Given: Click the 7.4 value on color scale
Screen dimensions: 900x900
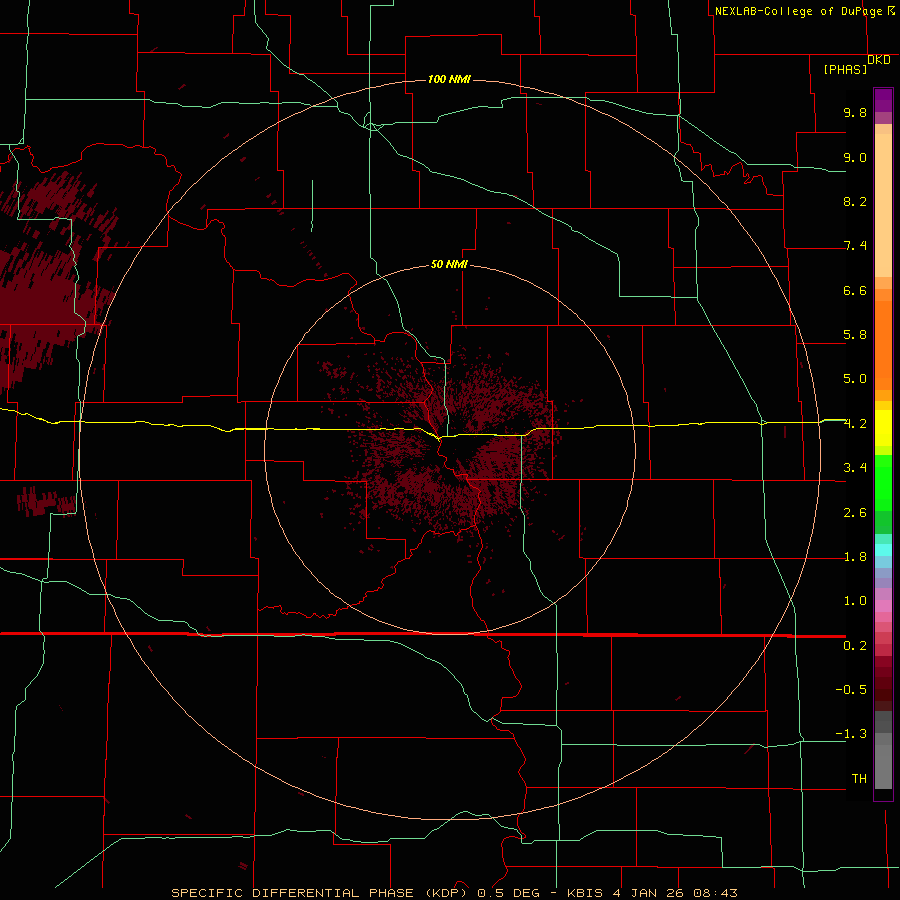Looking at the screenshot, I should click(855, 246).
